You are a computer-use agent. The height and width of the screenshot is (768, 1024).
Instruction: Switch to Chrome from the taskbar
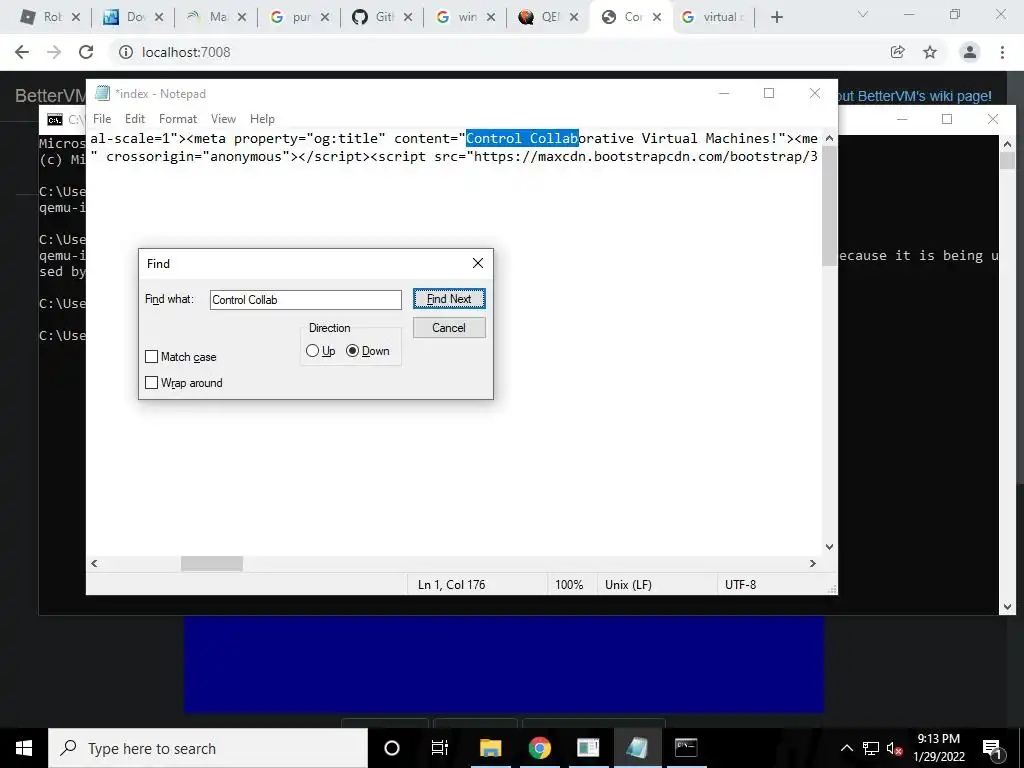point(539,748)
